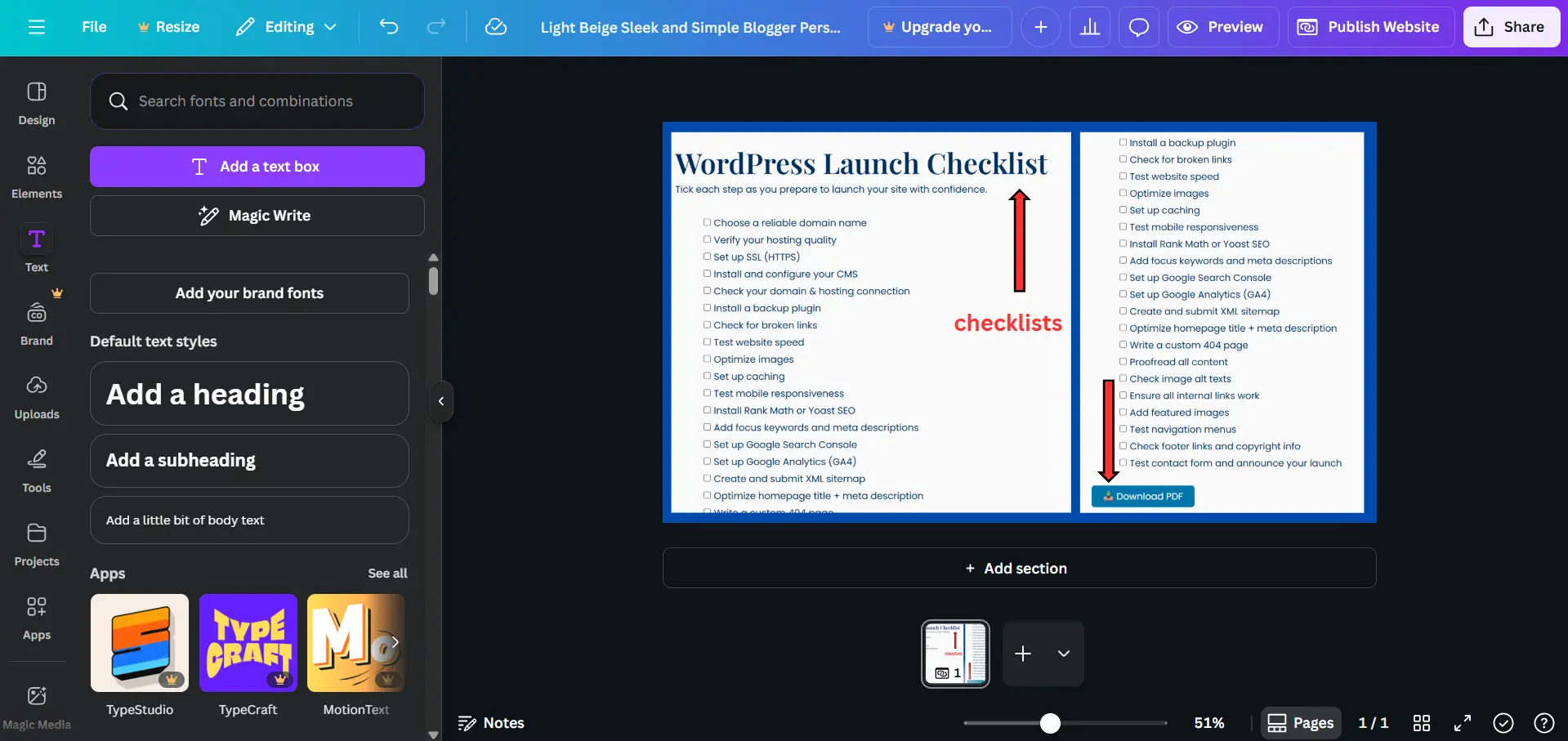Click the cloud save status icon
Image resolution: width=1568 pixels, height=741 pixels.
click(495, 27)
